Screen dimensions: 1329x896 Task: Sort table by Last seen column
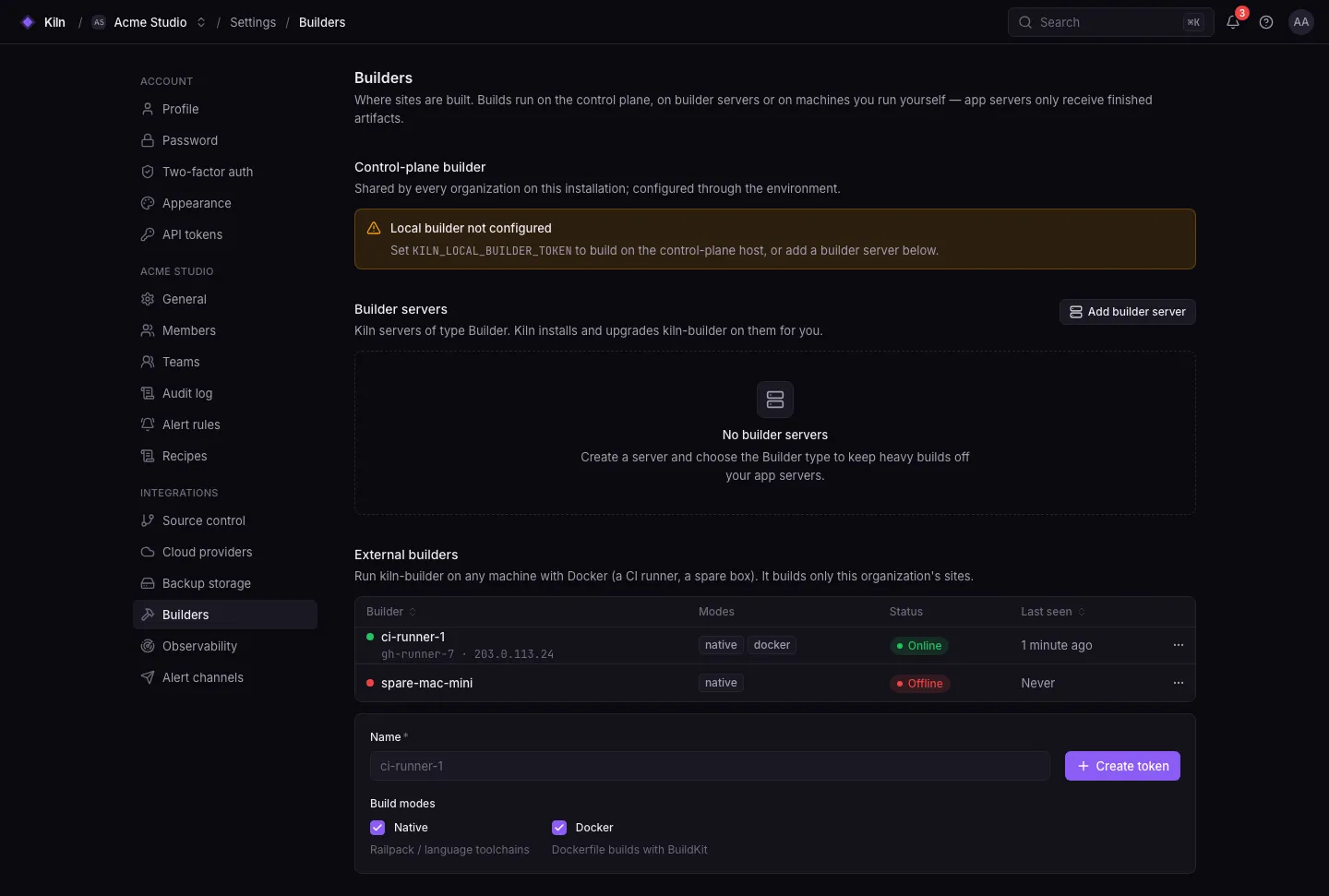pyautogui.click(x=1053, y=612)
